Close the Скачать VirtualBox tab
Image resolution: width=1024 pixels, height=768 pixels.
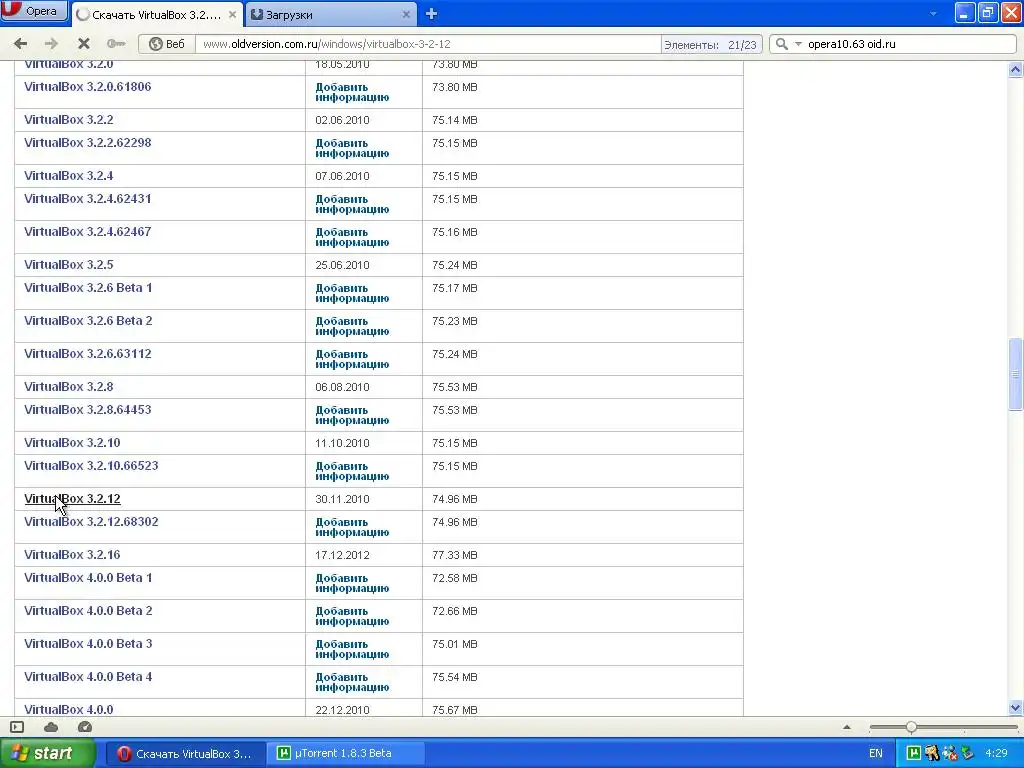(x=232, y=14)
